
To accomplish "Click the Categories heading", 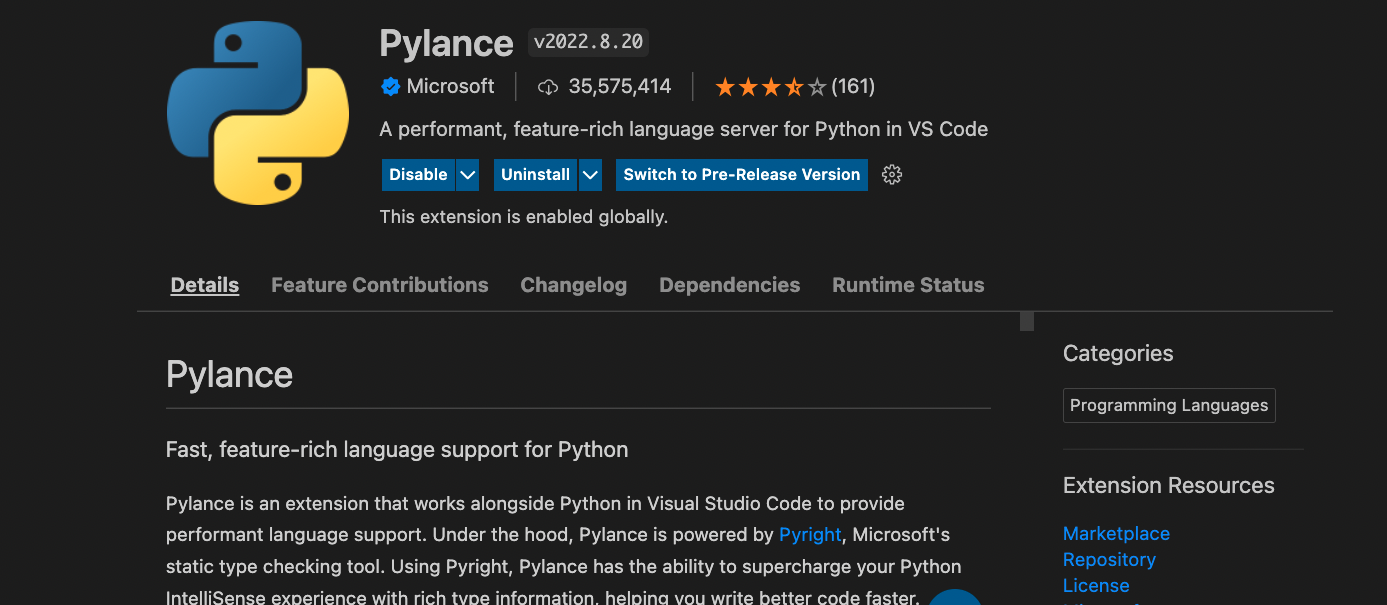I will point(1118,354).
